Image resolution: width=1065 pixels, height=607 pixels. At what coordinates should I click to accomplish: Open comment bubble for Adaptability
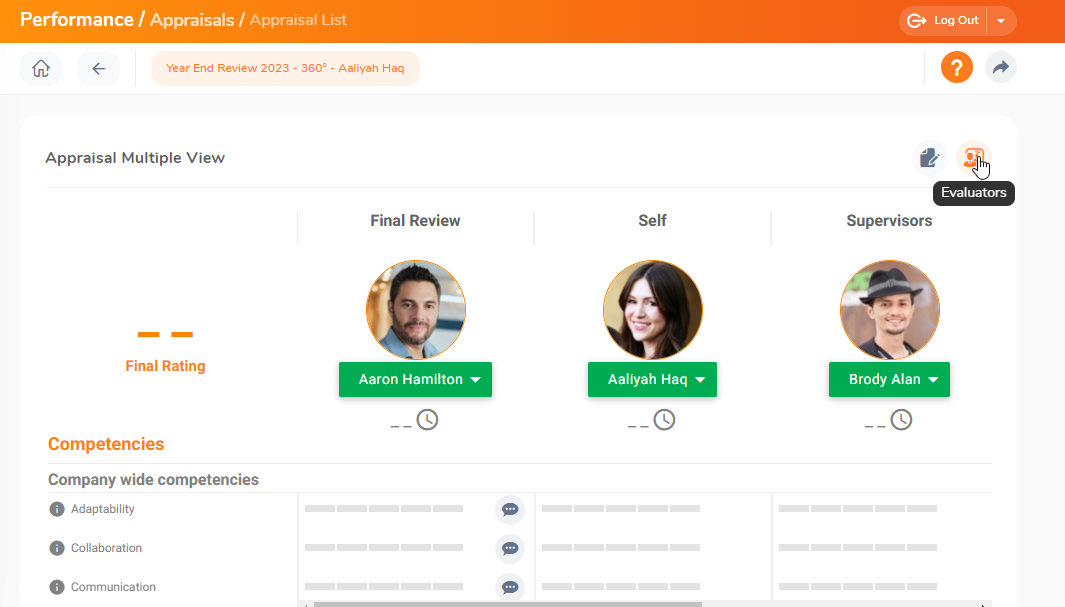[510, 509]
